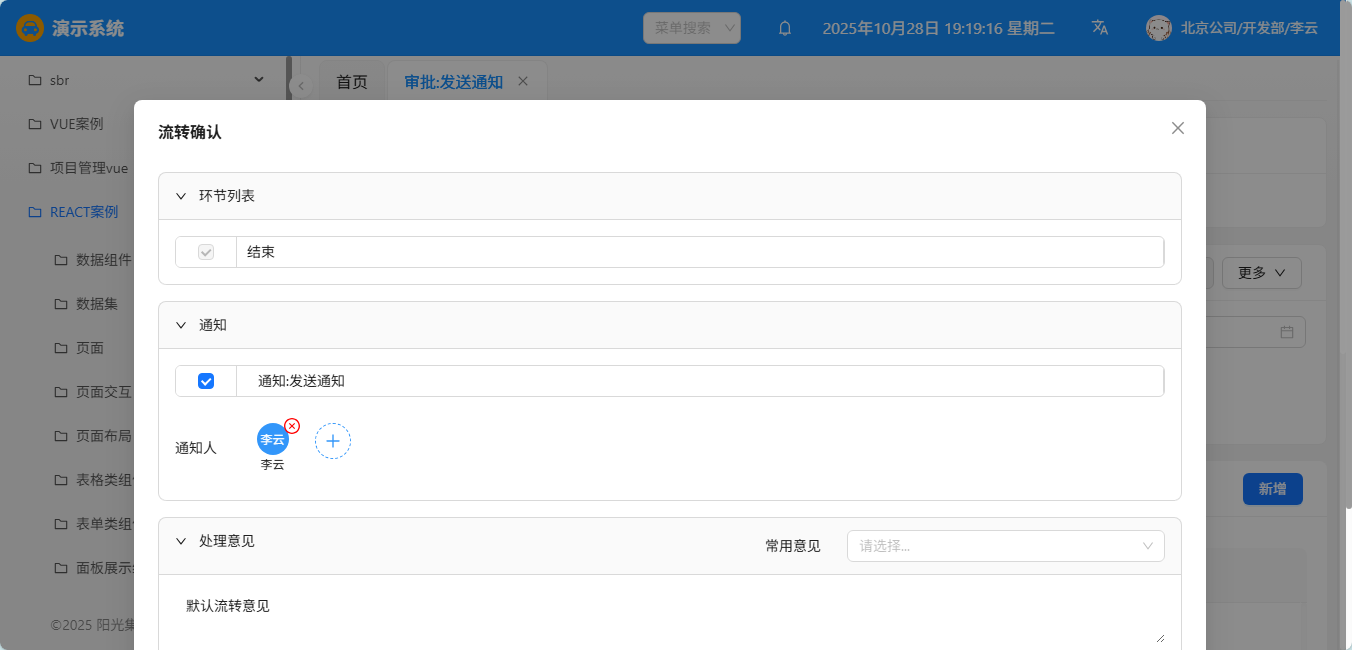Viewport: 1352px width, 650px height.
Task: Click the 新增 button
Action: click(x=1272, y=489)
